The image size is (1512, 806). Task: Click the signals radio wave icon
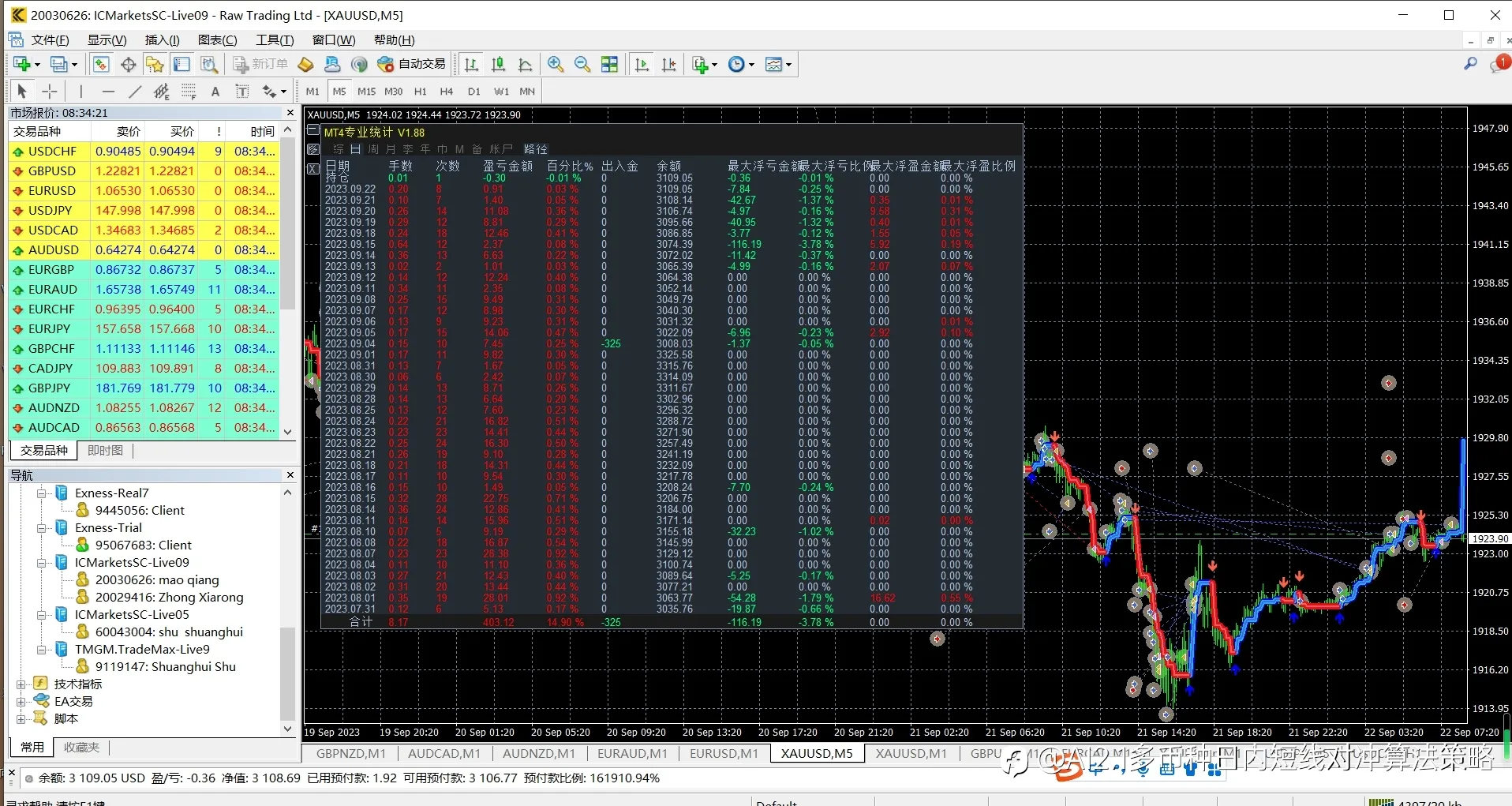point(359,64)
